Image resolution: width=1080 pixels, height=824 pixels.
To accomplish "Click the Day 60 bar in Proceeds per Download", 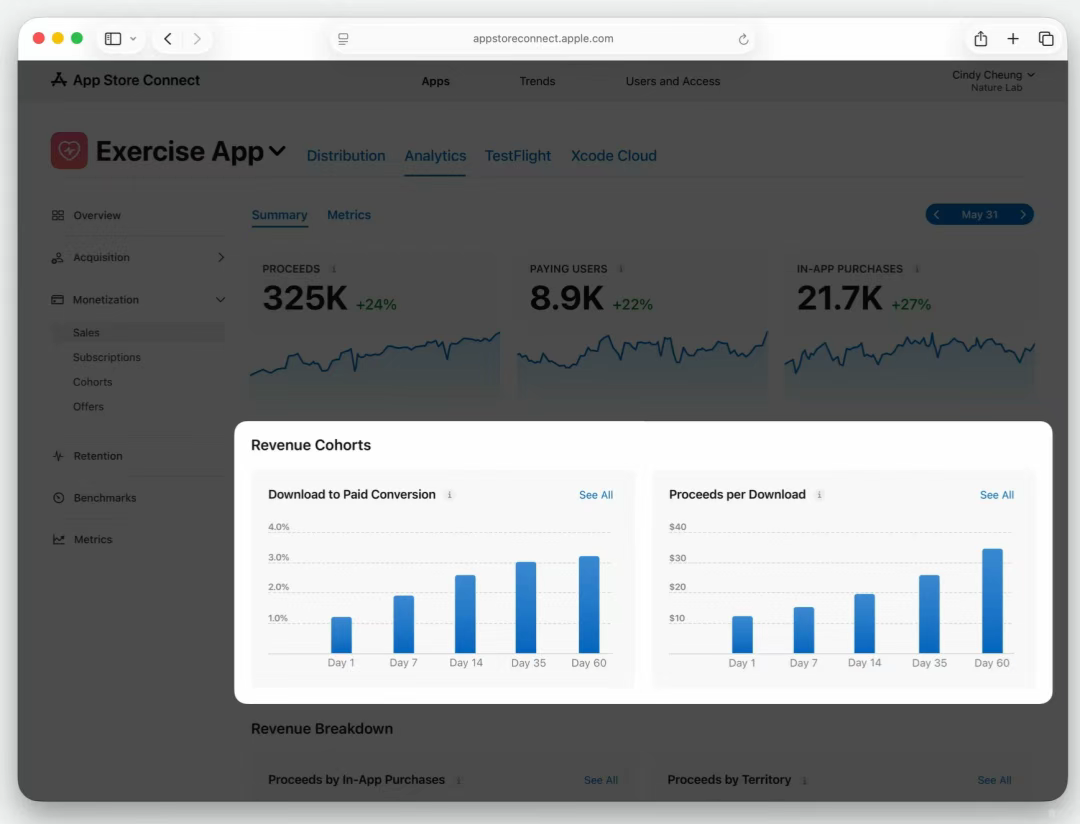I will [992, 600].
